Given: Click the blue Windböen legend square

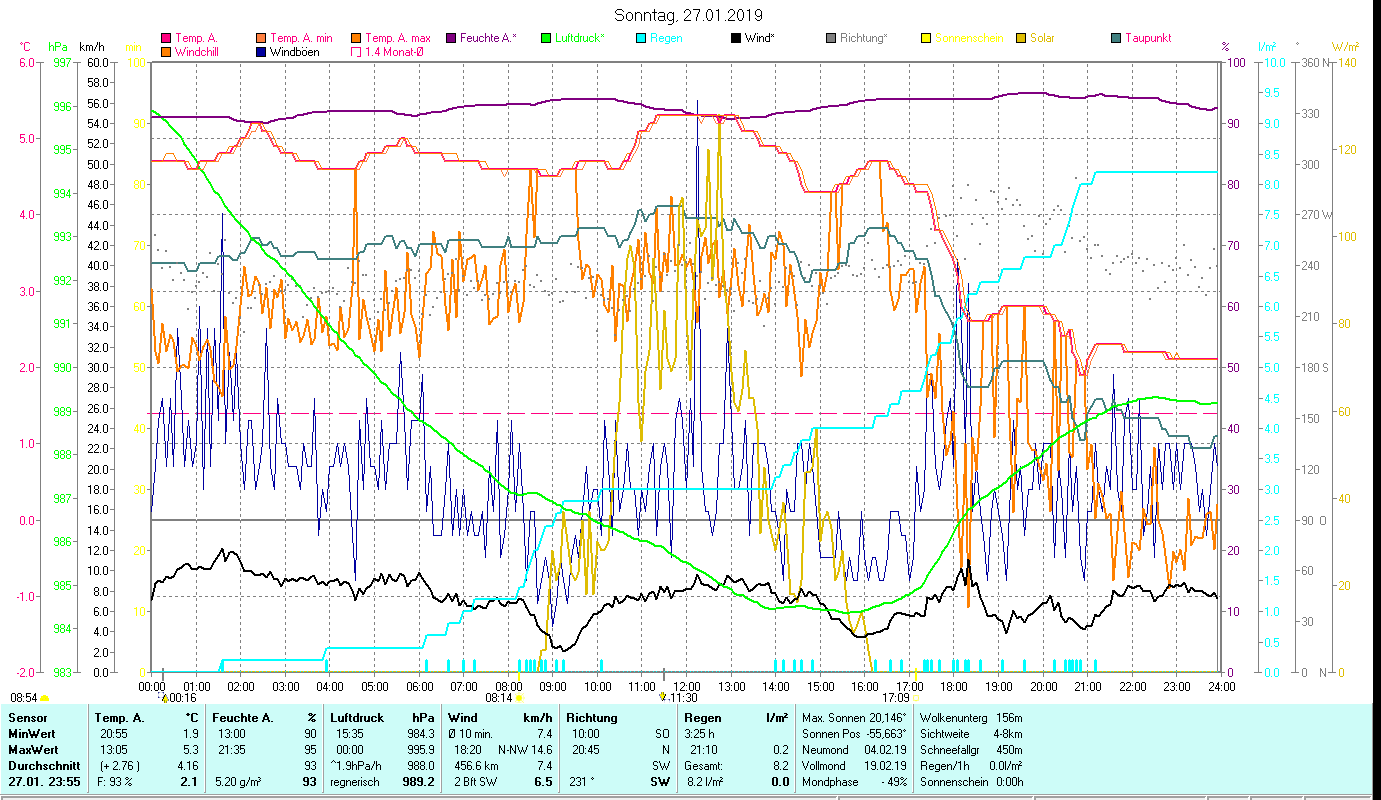Looking at the screenshot, I should pos(261,52).
